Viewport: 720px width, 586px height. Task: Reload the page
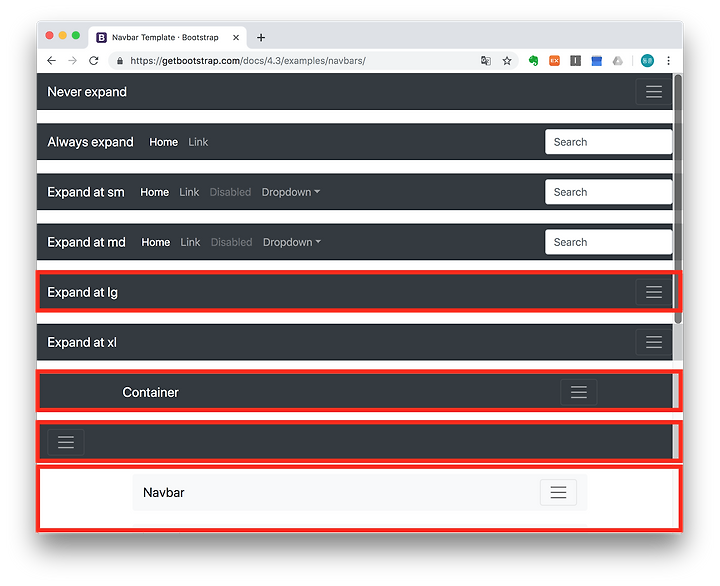[94, 61]
